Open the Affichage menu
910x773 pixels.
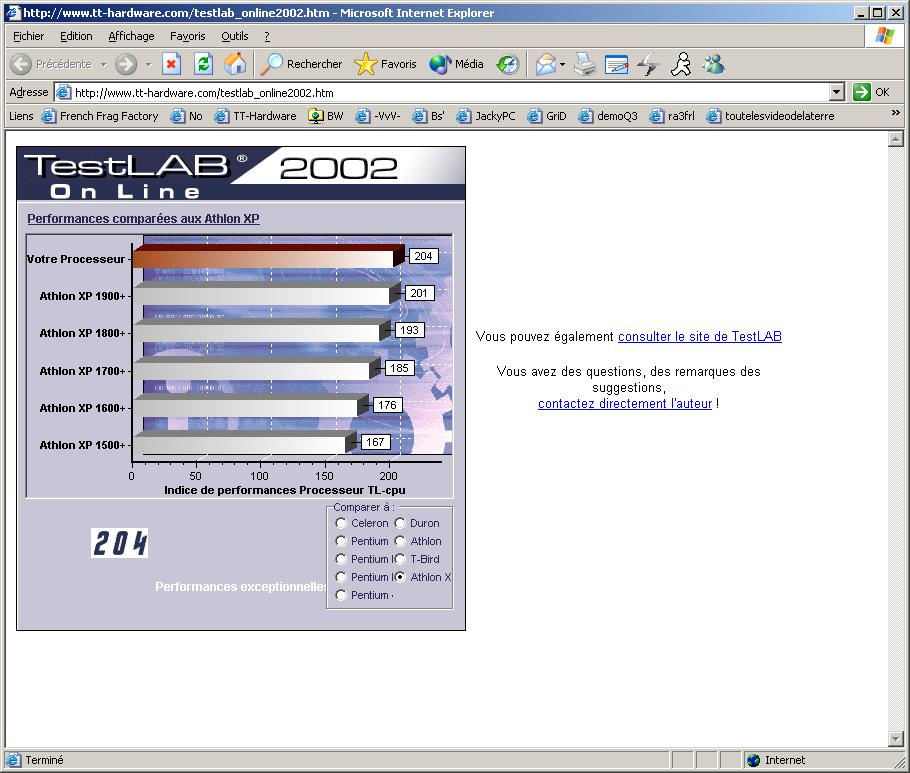[131, 36]
